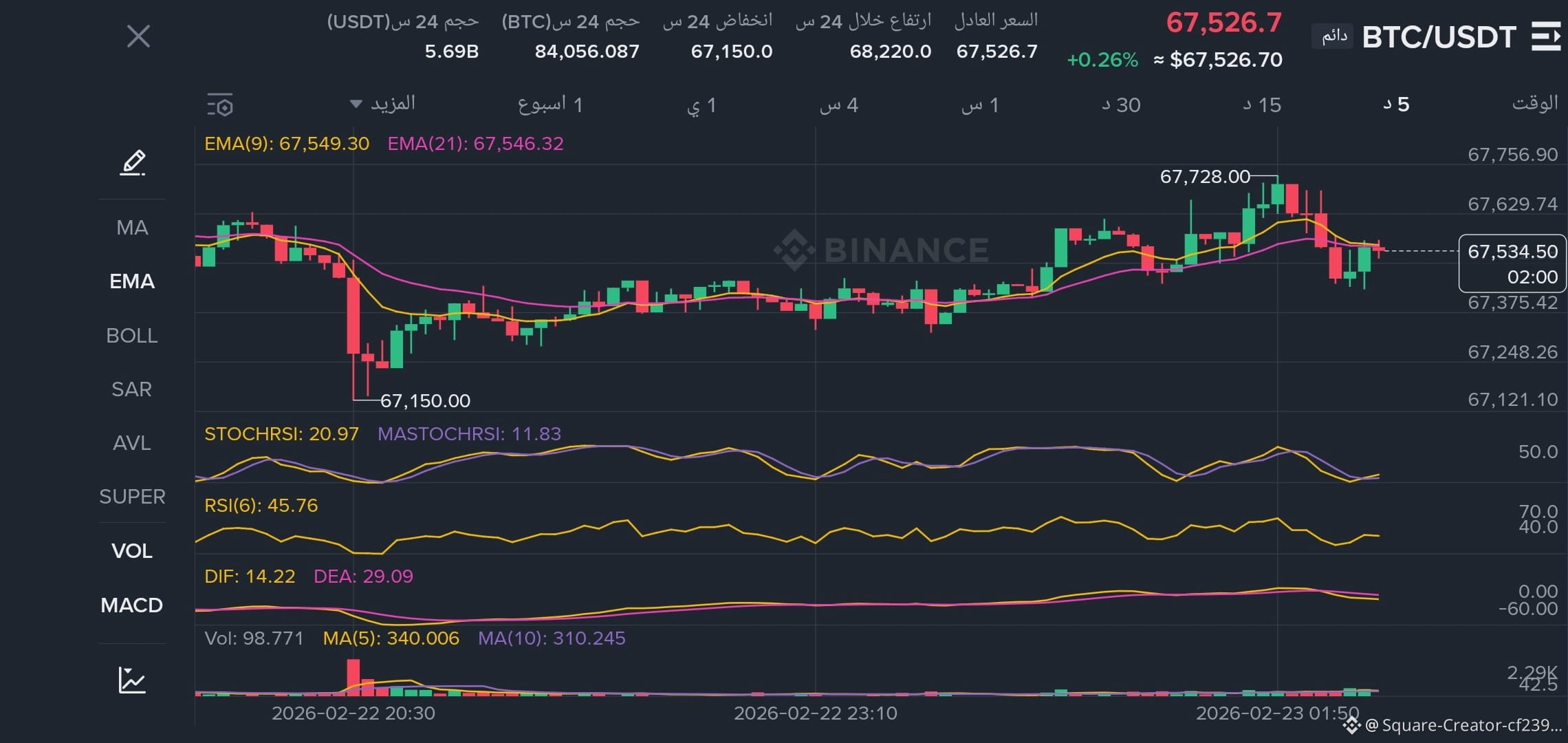Click the 67,150.00 low marker

pos(426,401)
